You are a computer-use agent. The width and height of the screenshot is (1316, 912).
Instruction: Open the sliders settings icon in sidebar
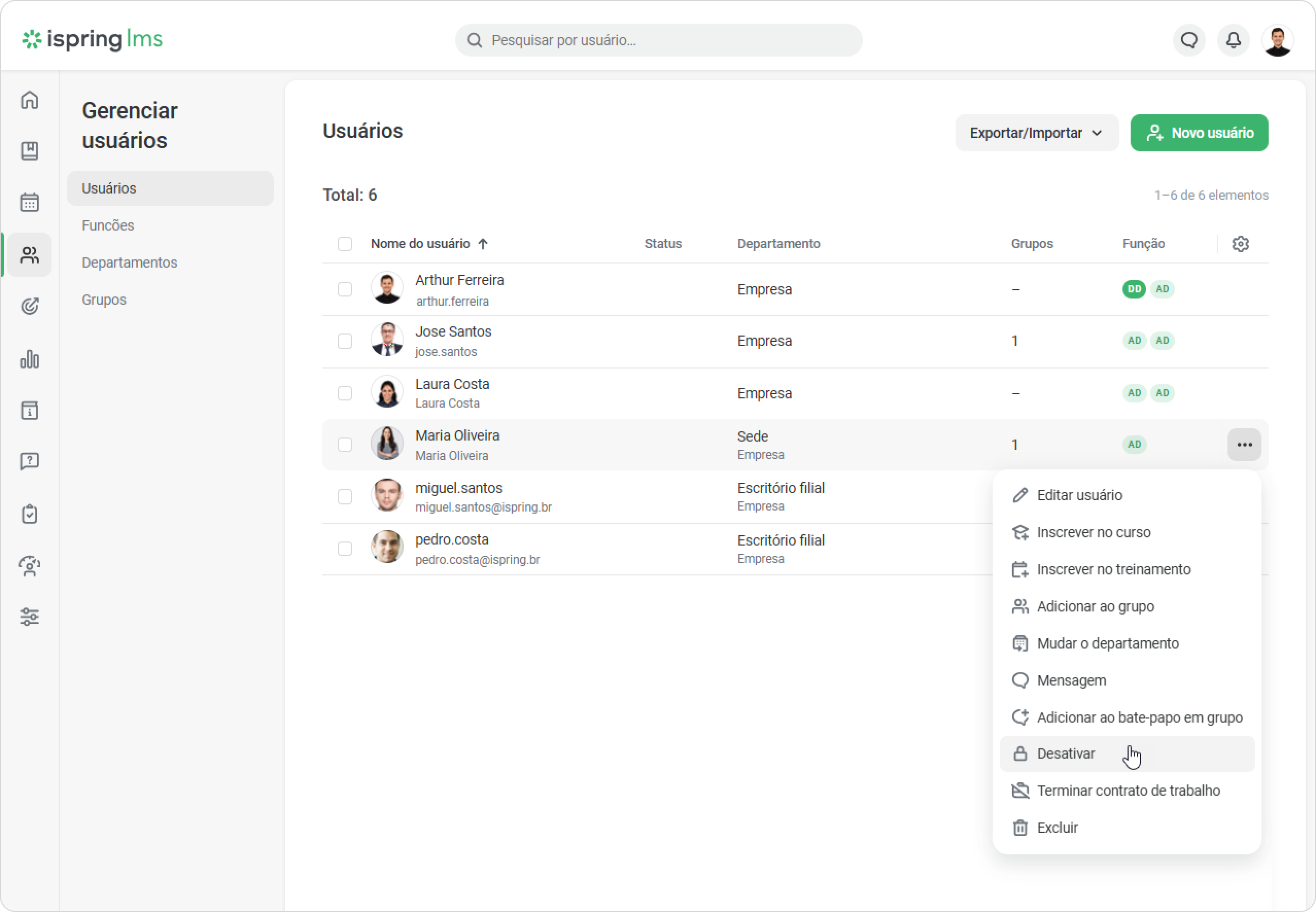[30, 617]
